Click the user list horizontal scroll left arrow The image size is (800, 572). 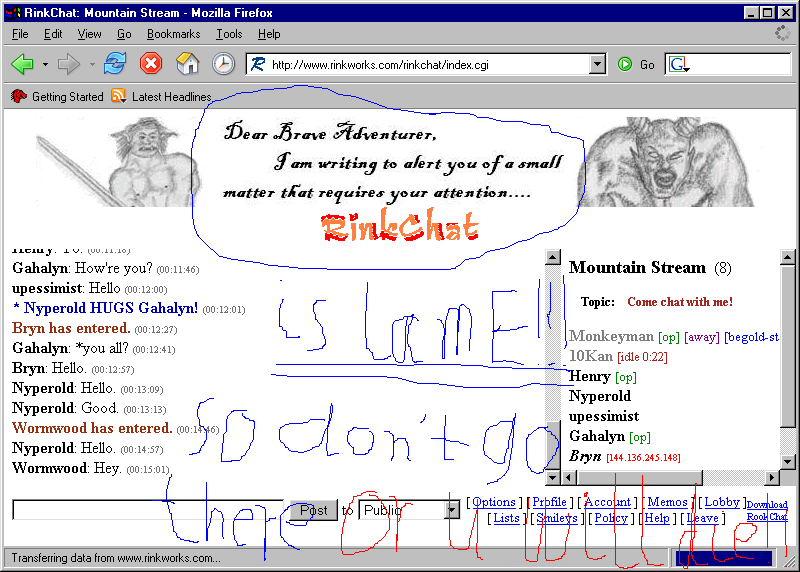(x=570, y=478)
